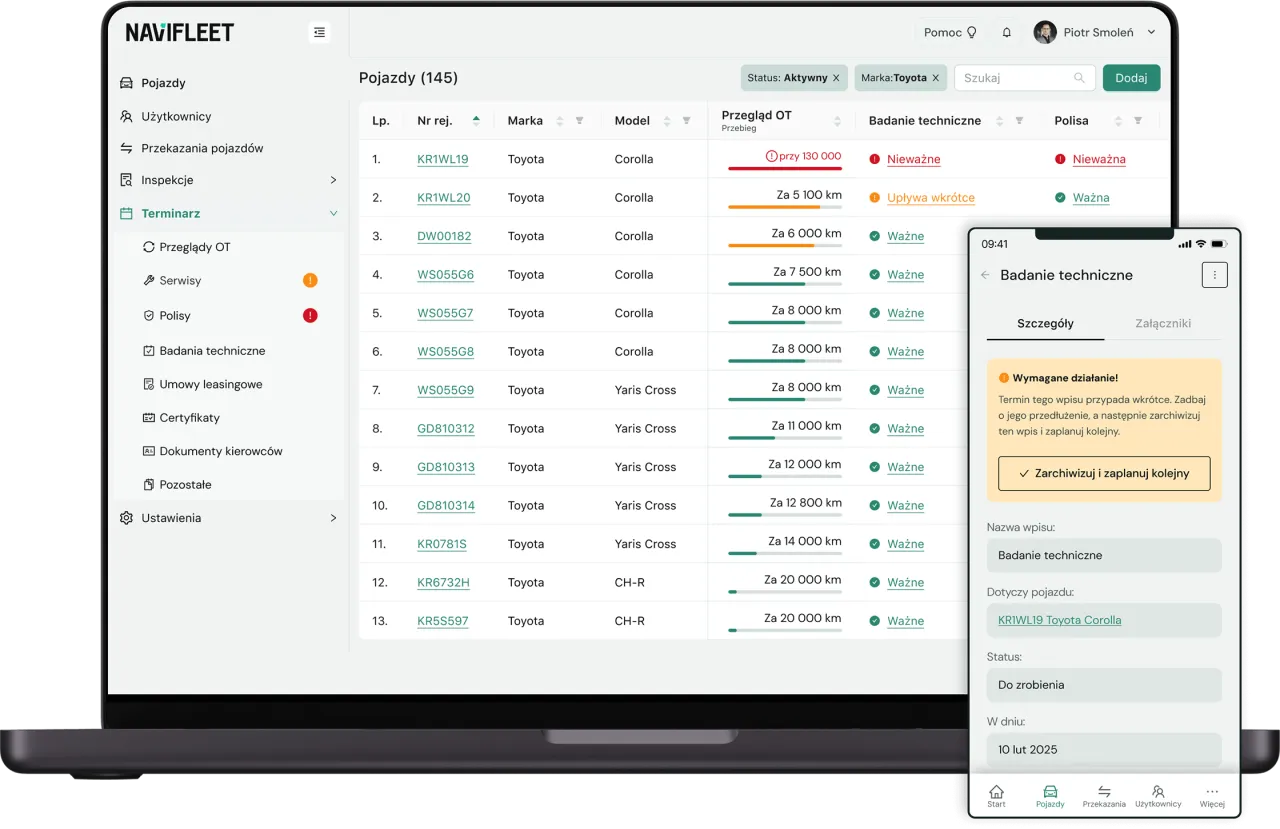
Task: Expand the Inspekcje sidebar section
Action: 333,180
